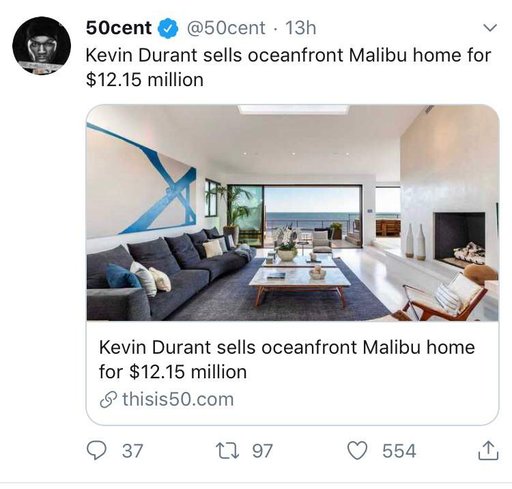Open the reply speech bubble icon
Screen dimensions: 512x489
(97, 451)
